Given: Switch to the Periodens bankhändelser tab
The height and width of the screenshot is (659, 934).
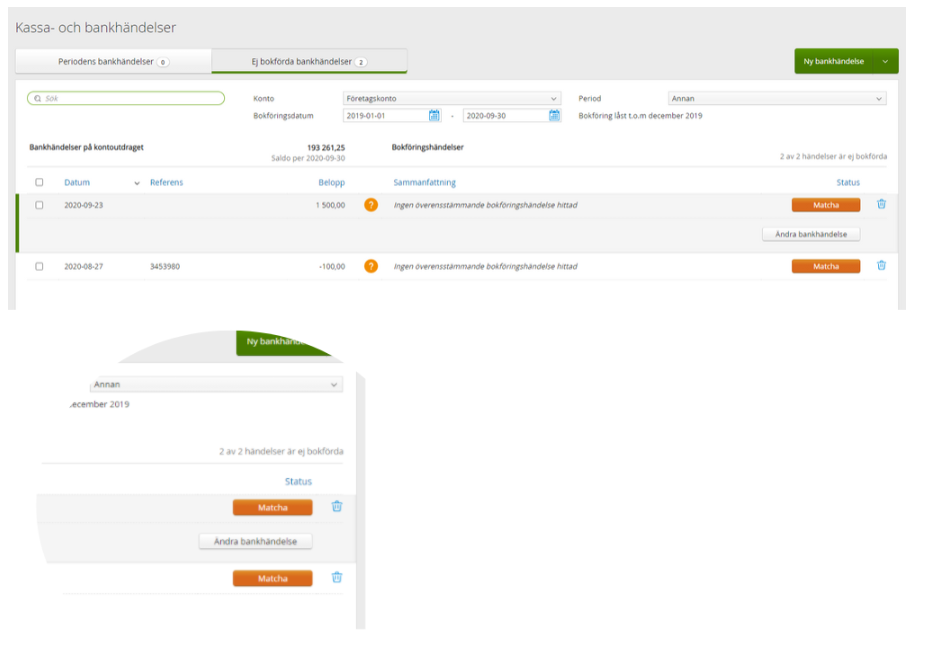Looking at the screenshot, I should [113, 62].
